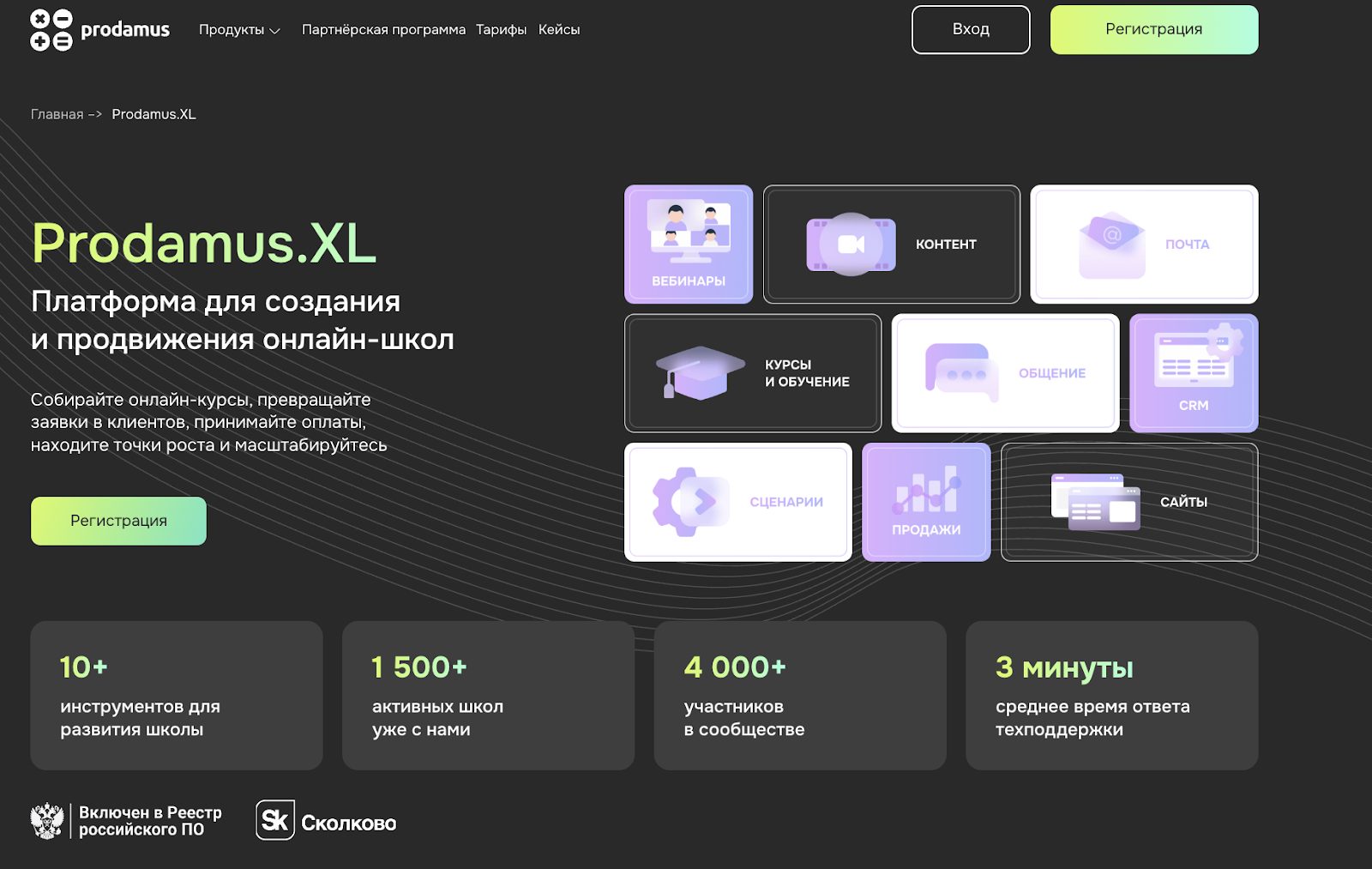1372x869 pixels.
Task: Click the 10+ инструментов statistic card
Action: 177,696
